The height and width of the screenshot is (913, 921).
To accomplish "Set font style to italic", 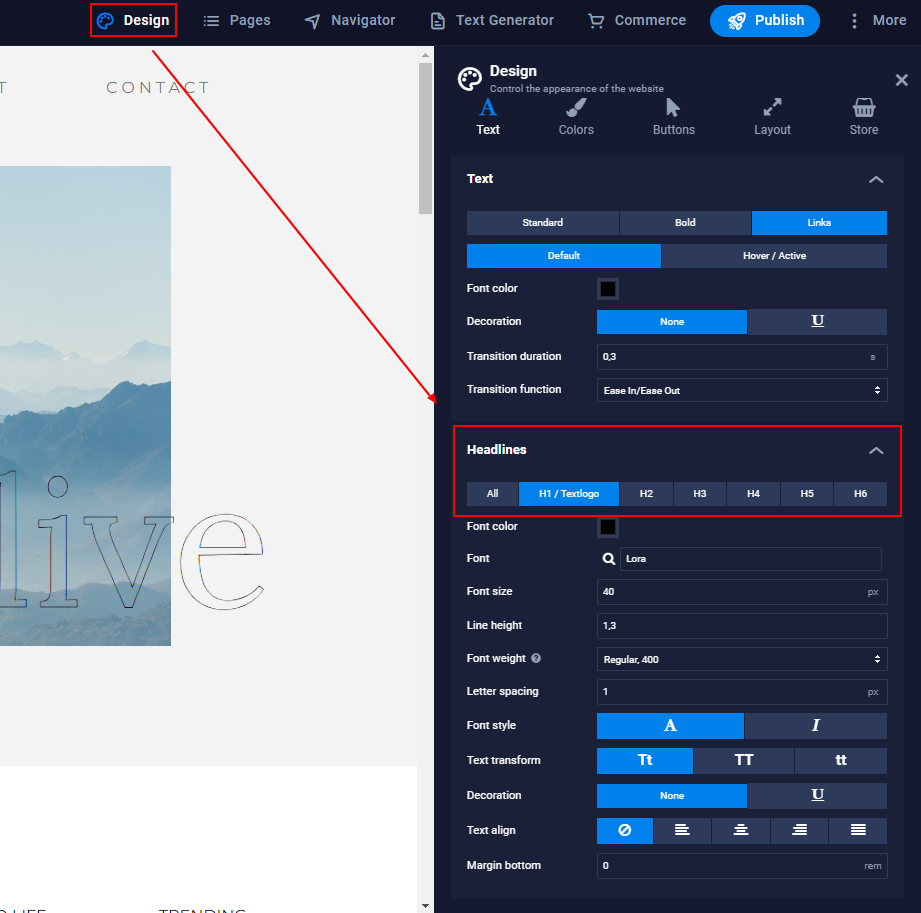I will [816, 726].
